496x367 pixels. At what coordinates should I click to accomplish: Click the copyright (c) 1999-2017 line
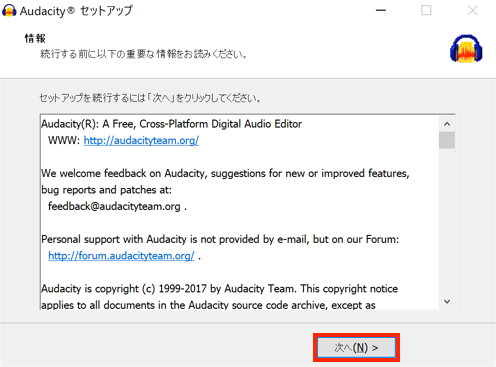(219, 289)
